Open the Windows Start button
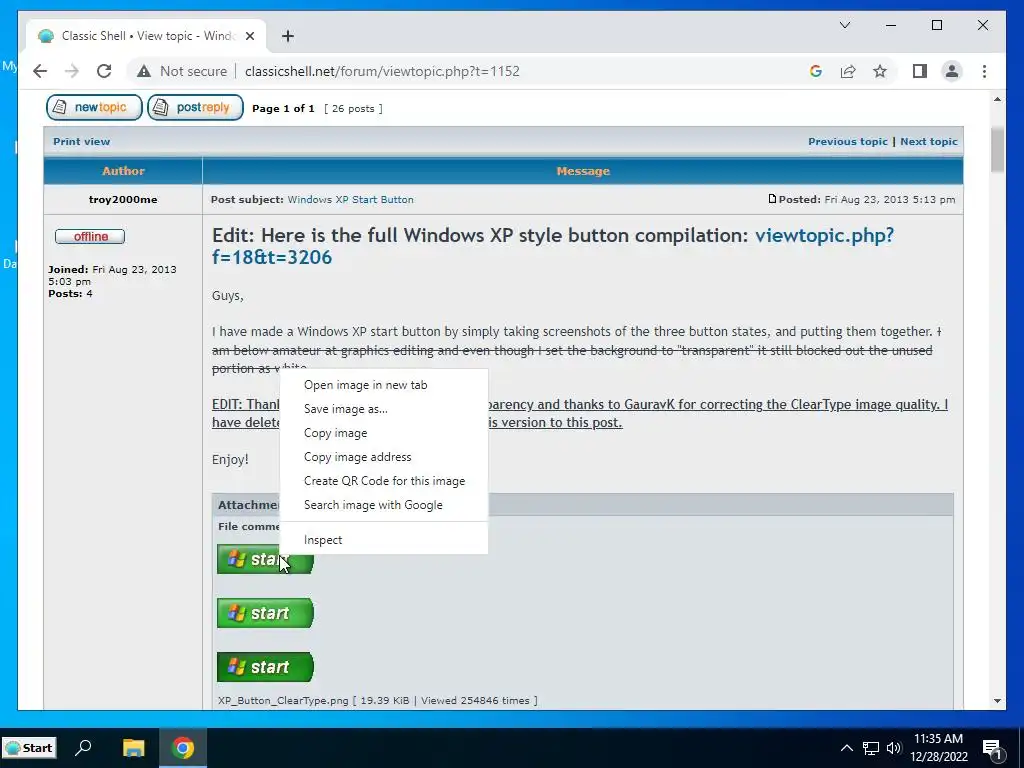 [29, 748]
